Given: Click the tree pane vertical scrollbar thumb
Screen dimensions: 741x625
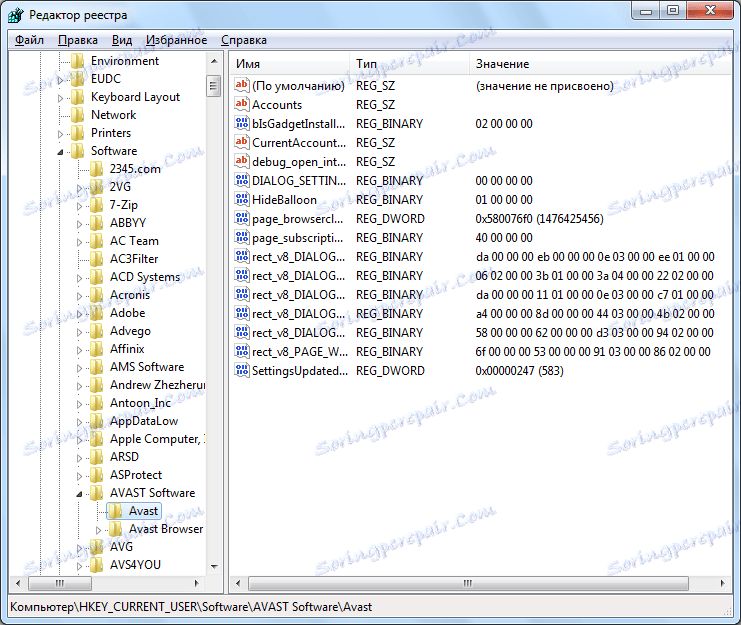Looking at the screenshot, I should point(214,86).
